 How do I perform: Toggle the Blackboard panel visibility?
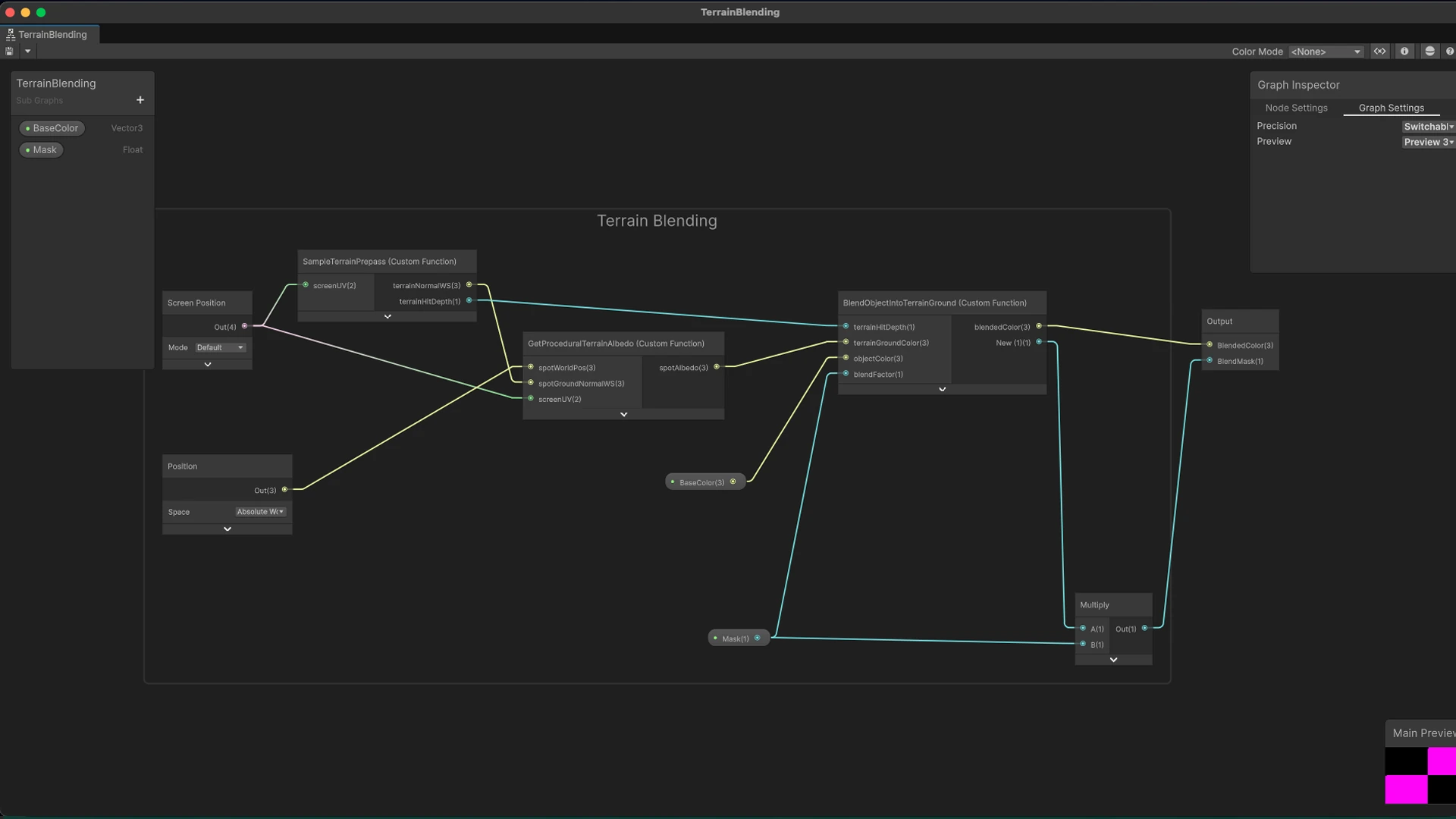click(1379, 52)
